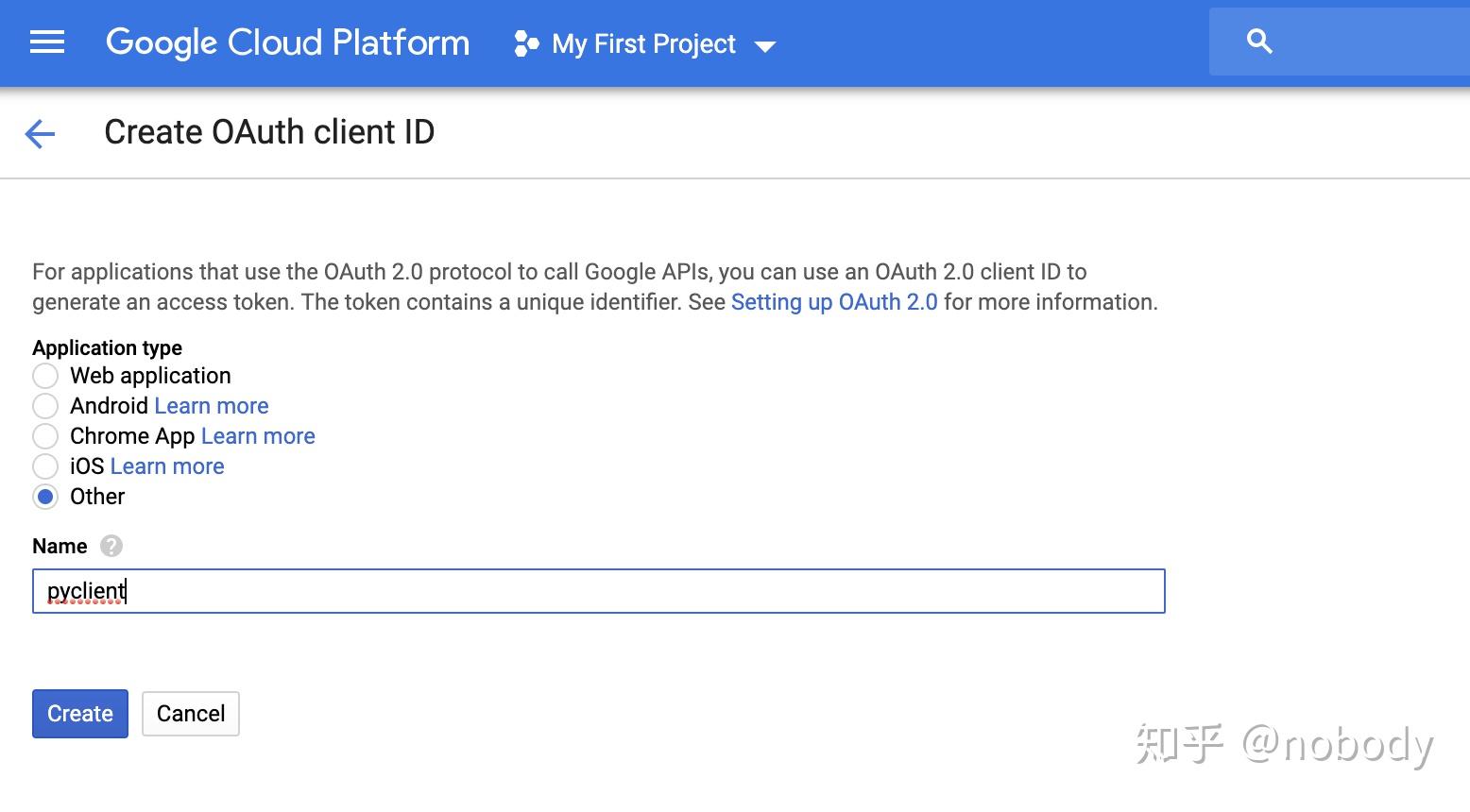The height and width of the screenshot is (812, 1470).
Task: Click the search magnifier icon
Action: 1259,42
